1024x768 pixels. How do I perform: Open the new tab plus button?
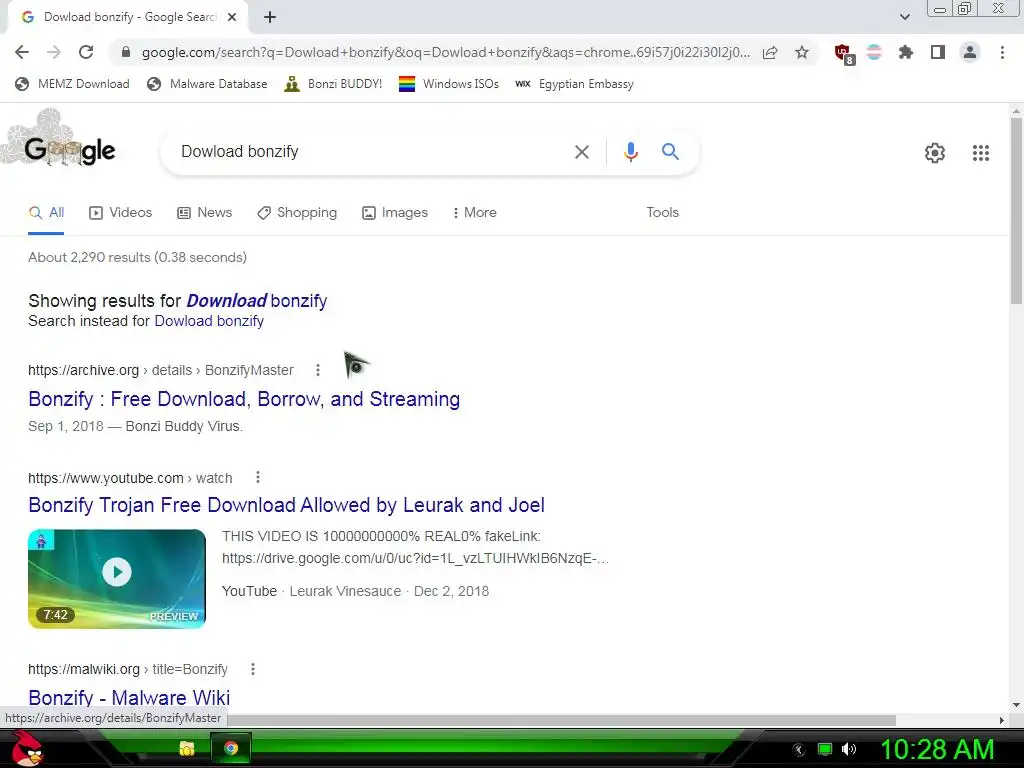tap(270, 17)
